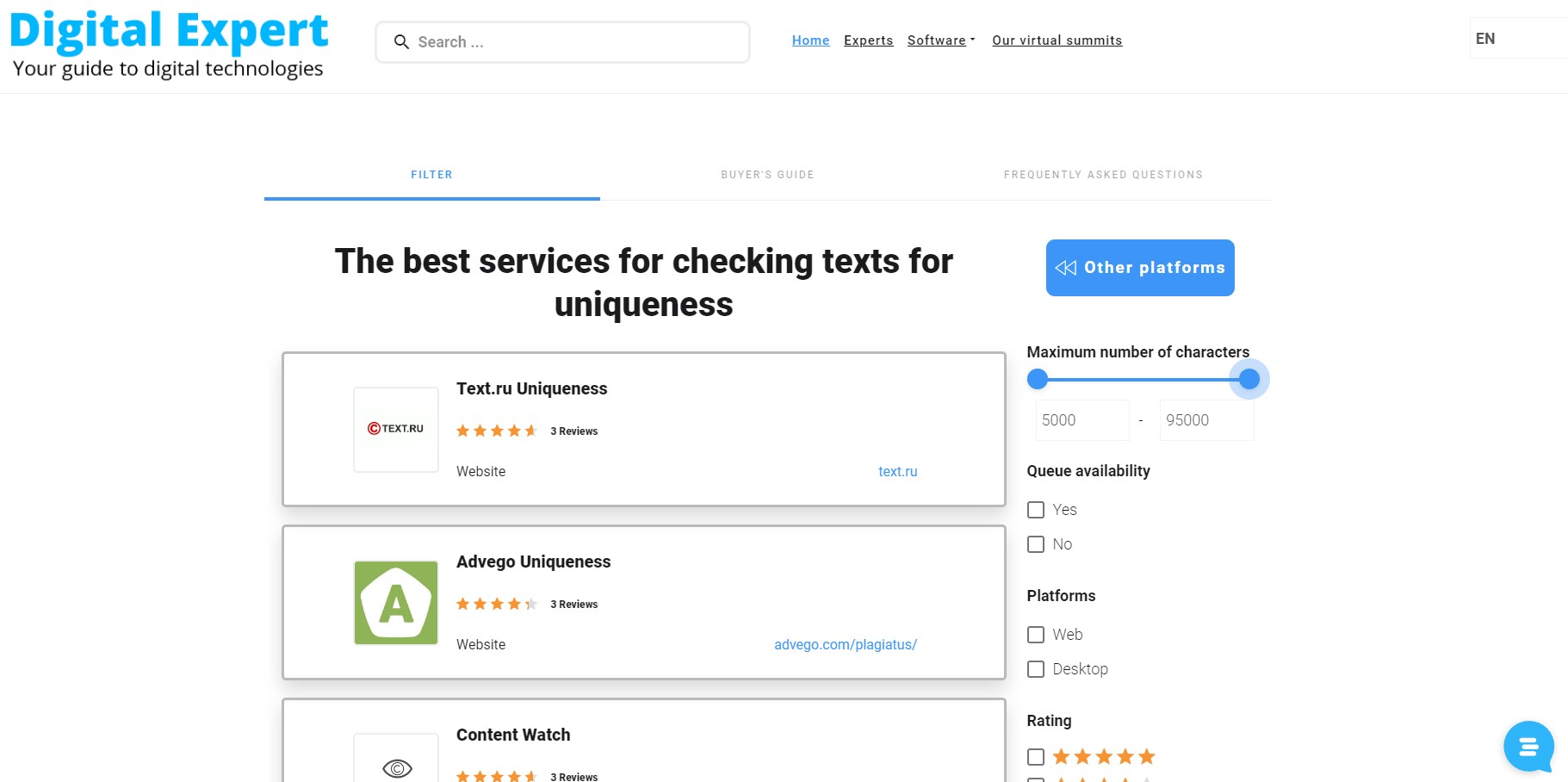The image size is (1568, 782).
Task: Click Text.ru star rating
Action: tap(497, 431)
